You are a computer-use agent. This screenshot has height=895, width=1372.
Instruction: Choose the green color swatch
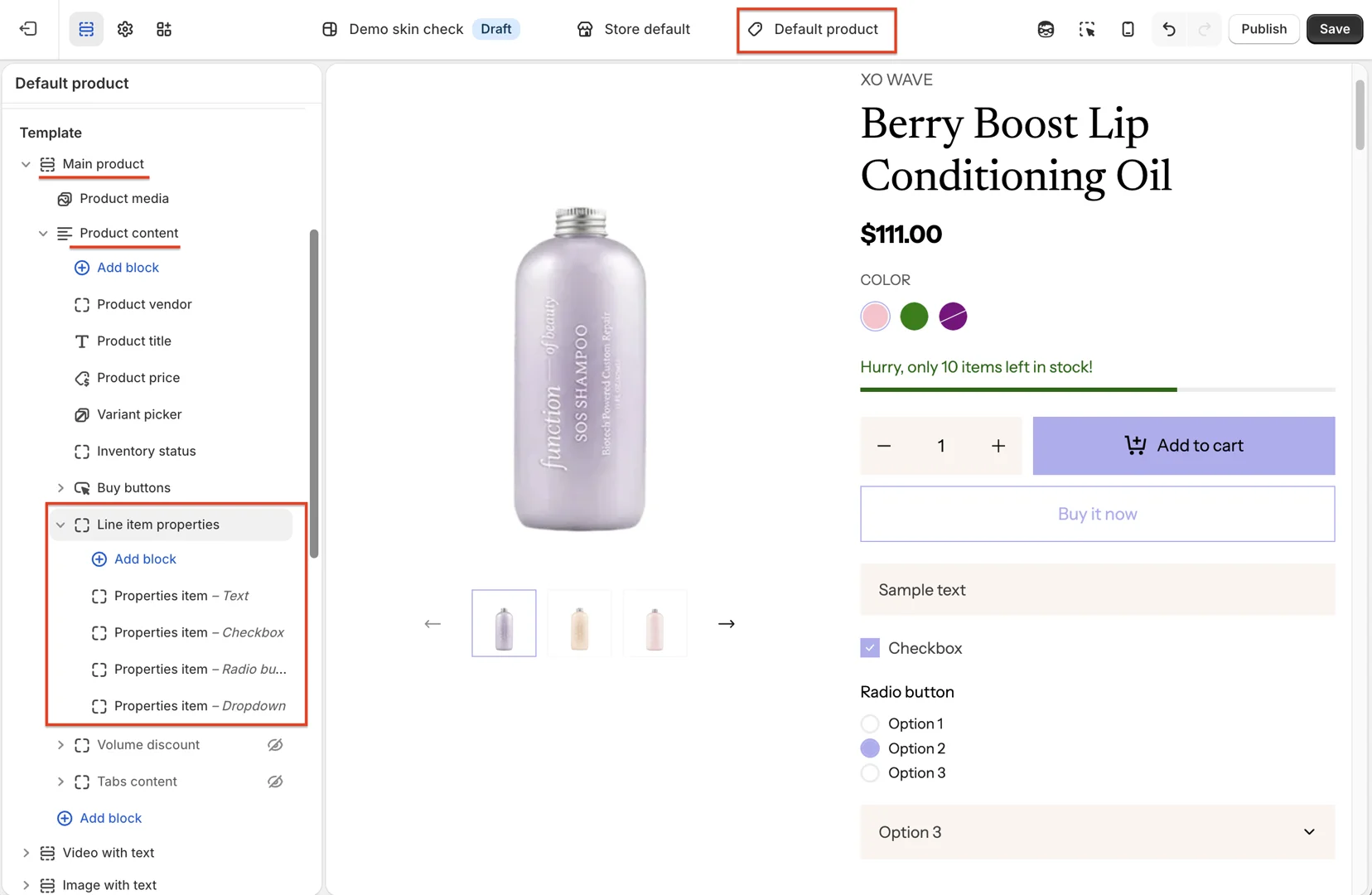click(x=914, y=317)
